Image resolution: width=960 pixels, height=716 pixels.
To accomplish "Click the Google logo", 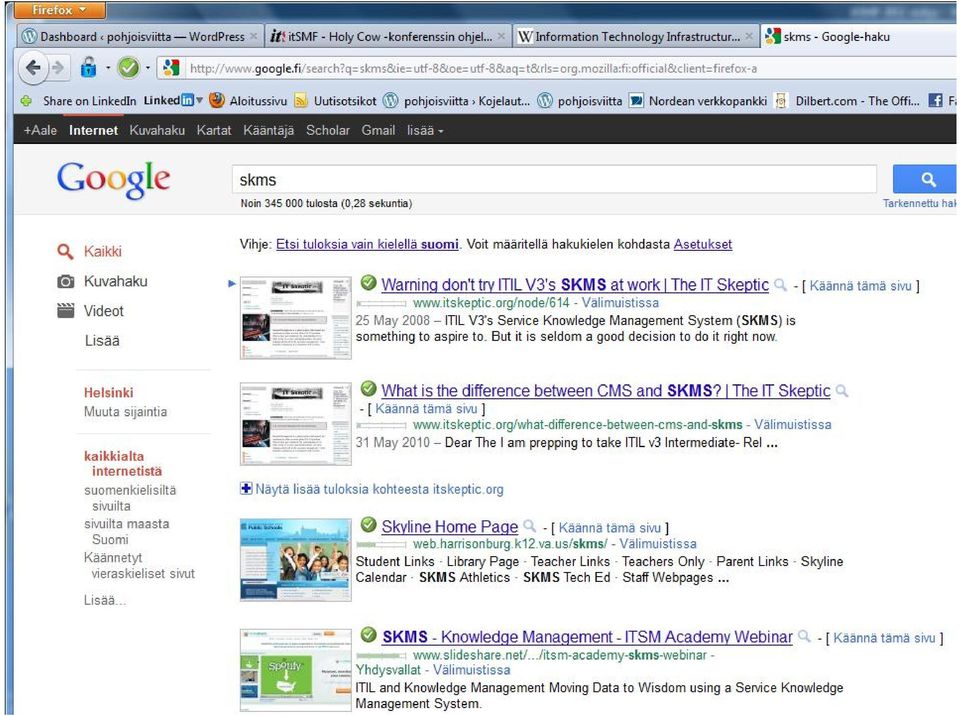I will coord(113,179).
